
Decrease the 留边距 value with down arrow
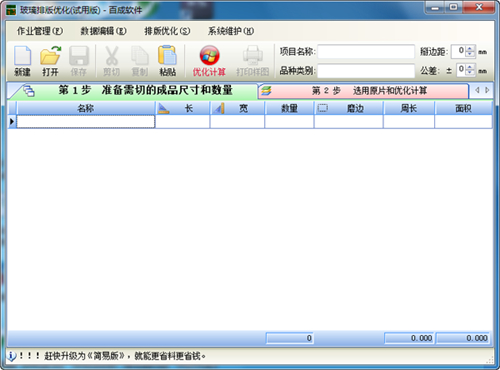click(x=470, y=54)
